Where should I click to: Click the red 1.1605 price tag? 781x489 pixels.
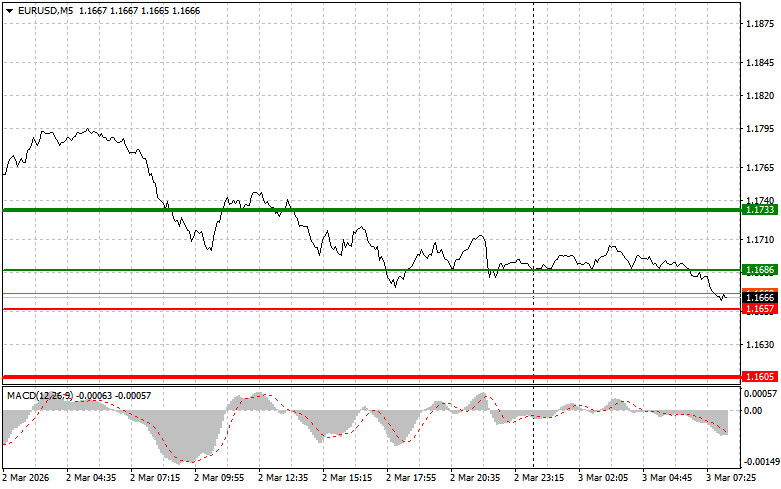pos(760,376)
